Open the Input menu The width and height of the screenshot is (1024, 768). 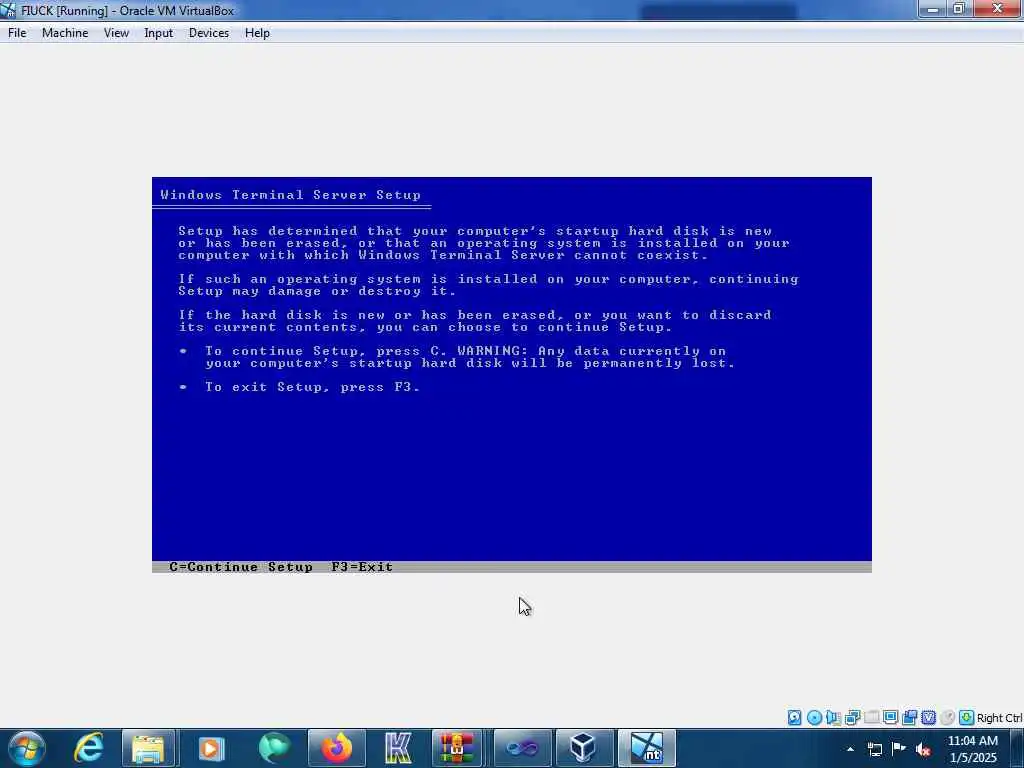coord(158,33)
